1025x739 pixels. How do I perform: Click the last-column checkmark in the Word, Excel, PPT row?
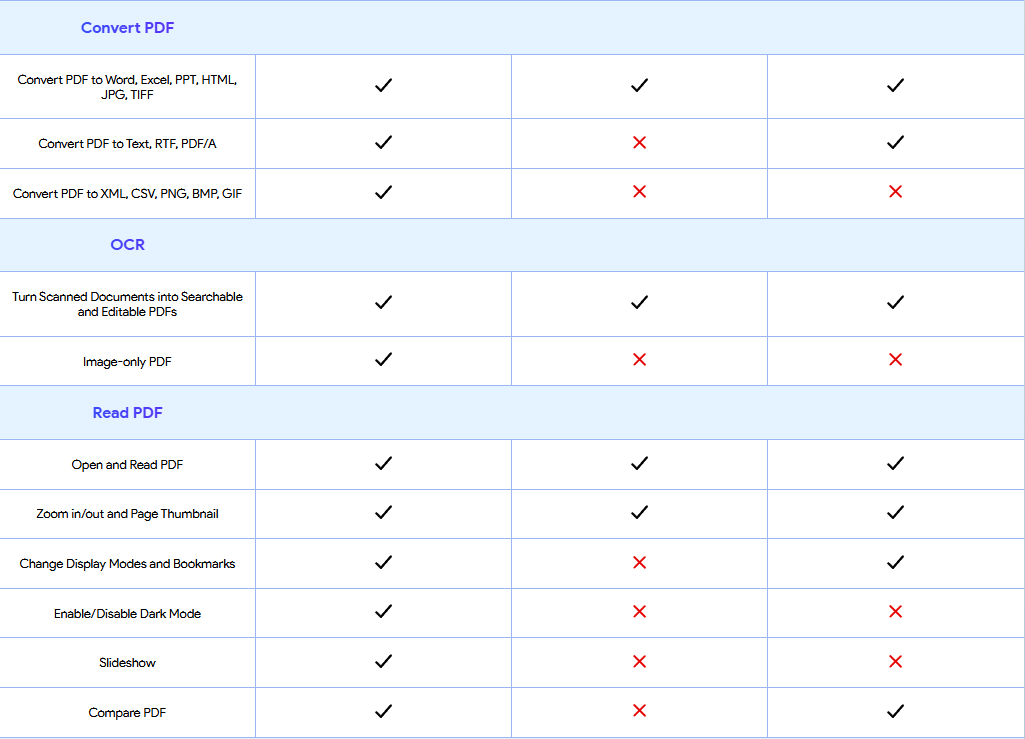point(896,85)
